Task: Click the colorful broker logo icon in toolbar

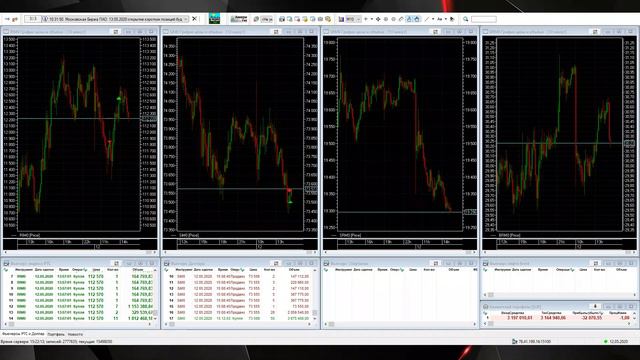Action: click(x=214, y=18)
